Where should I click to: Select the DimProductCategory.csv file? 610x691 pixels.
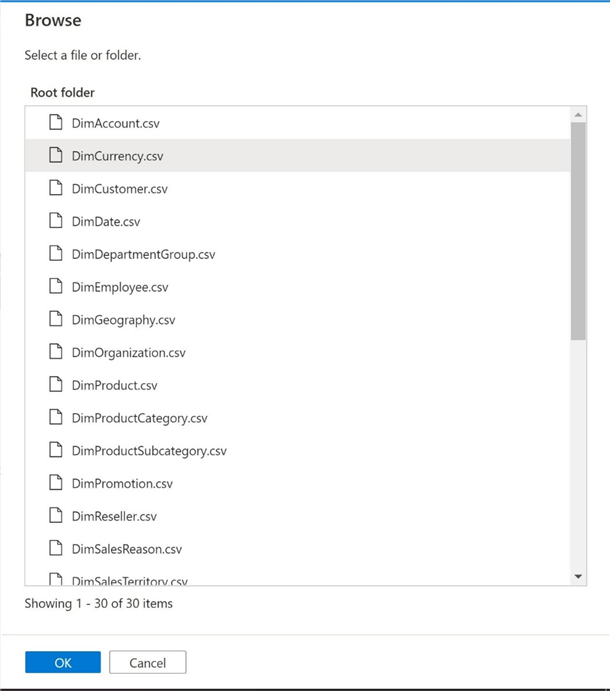tap(139, 418)
